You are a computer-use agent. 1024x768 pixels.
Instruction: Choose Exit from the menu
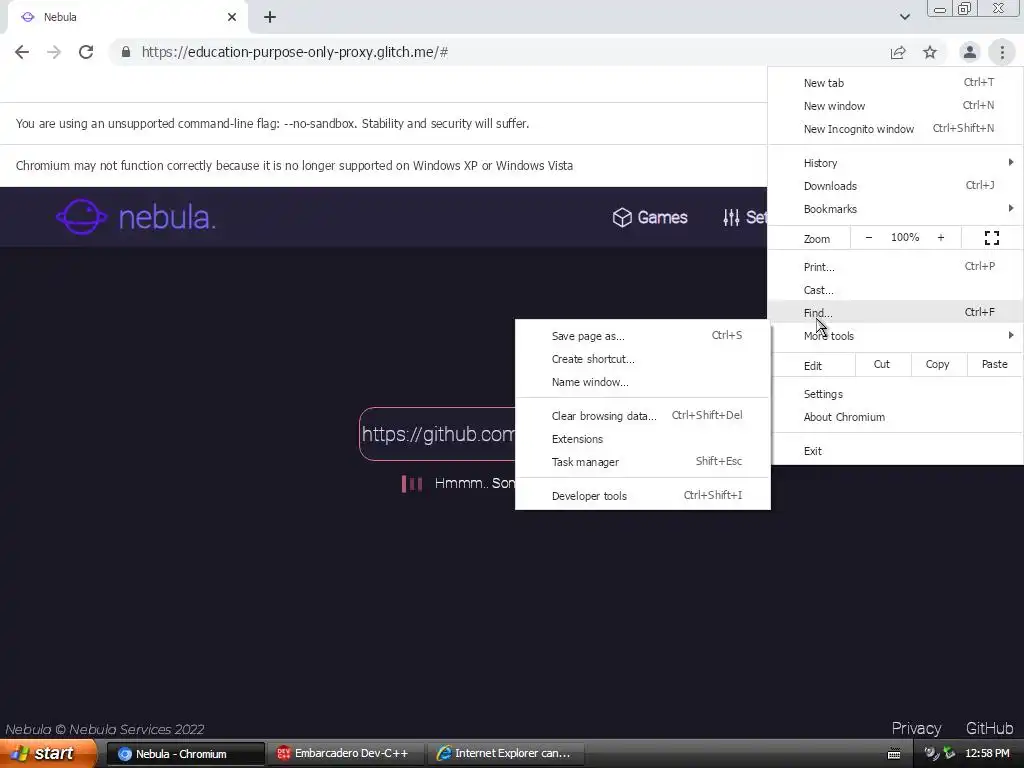tap(895, 451)
